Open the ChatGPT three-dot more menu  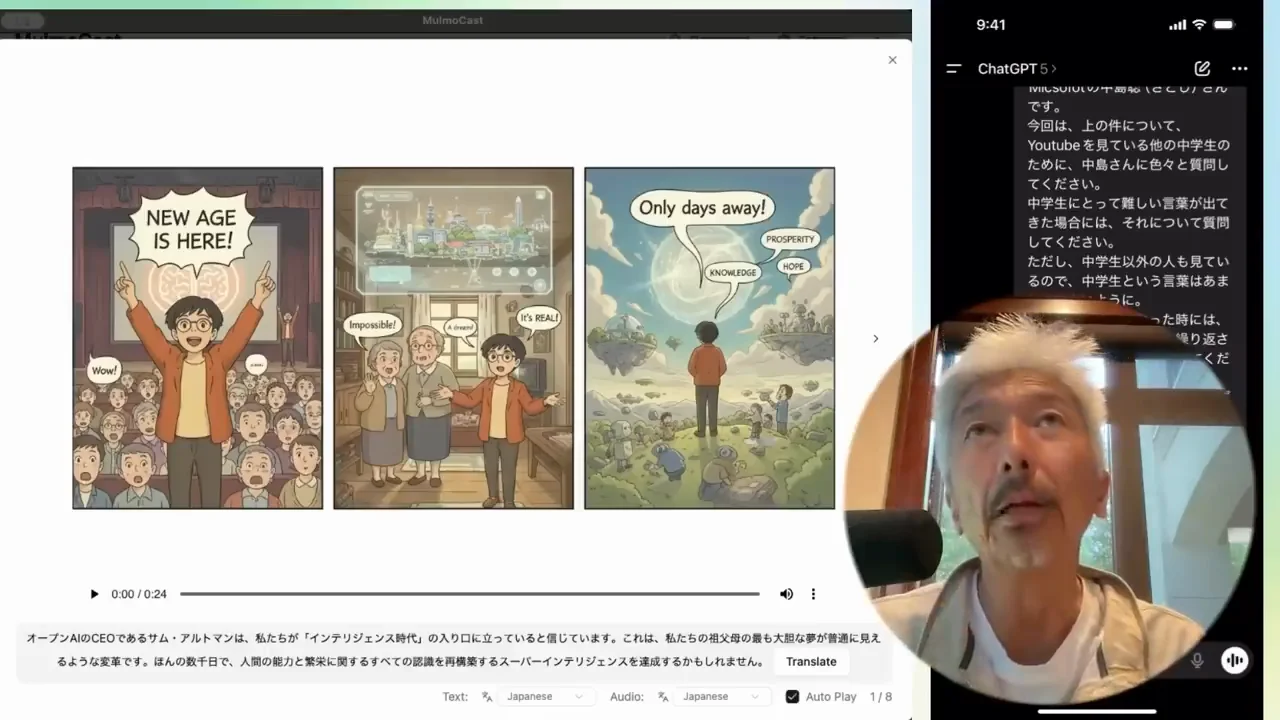tap(1240, 69)
